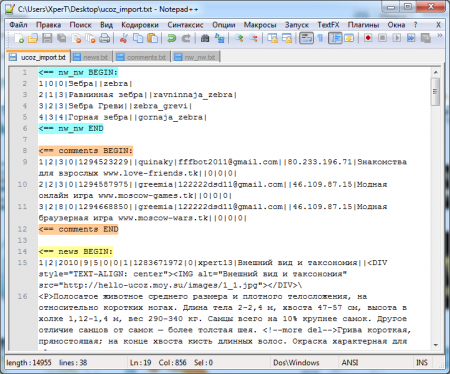
Task: Save the file with the floppy icon
Action: [x=47, y=38]
